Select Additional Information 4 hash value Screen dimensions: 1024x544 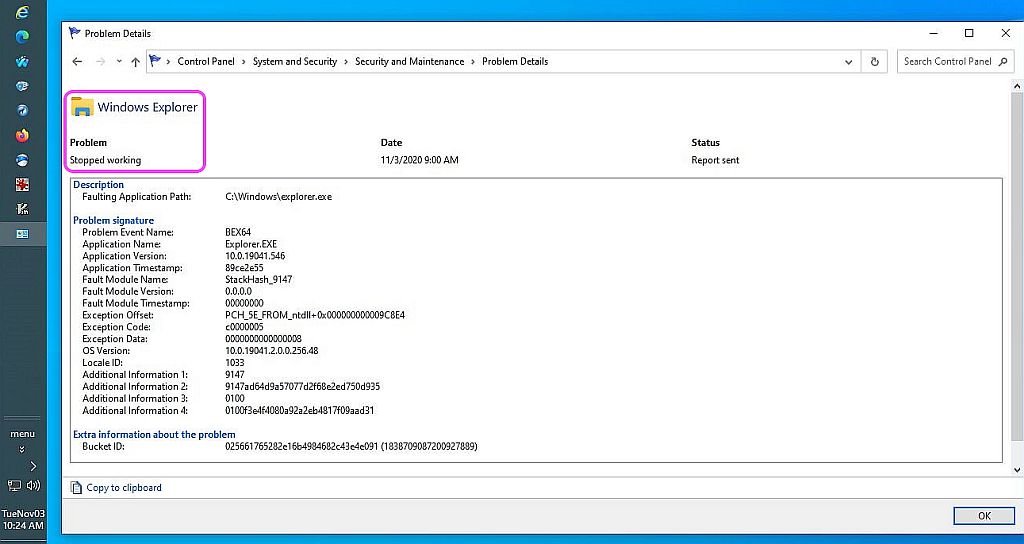300,411
